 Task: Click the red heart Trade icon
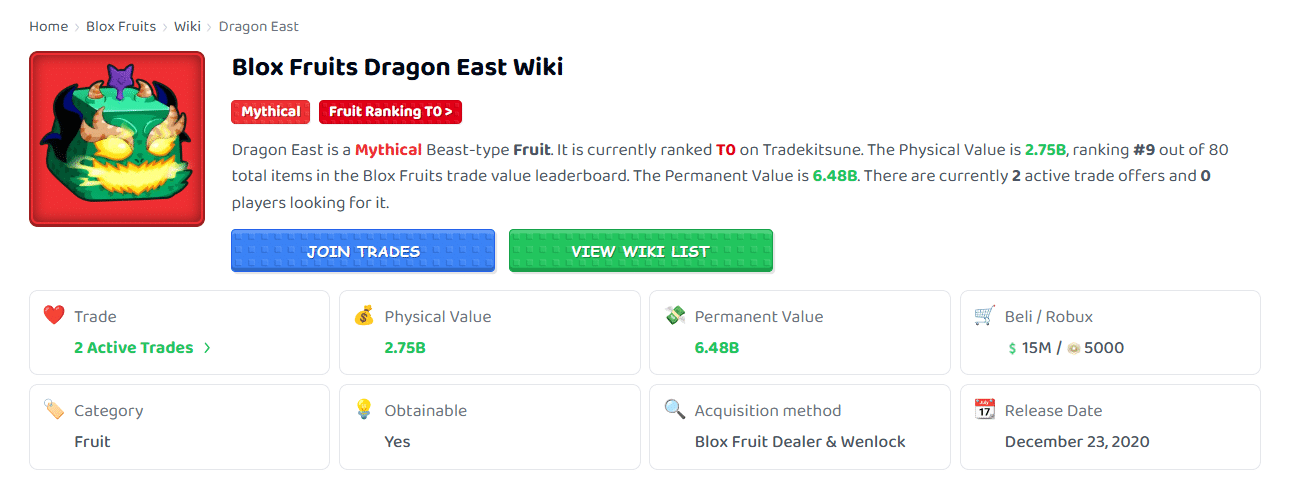click(54, 316)
